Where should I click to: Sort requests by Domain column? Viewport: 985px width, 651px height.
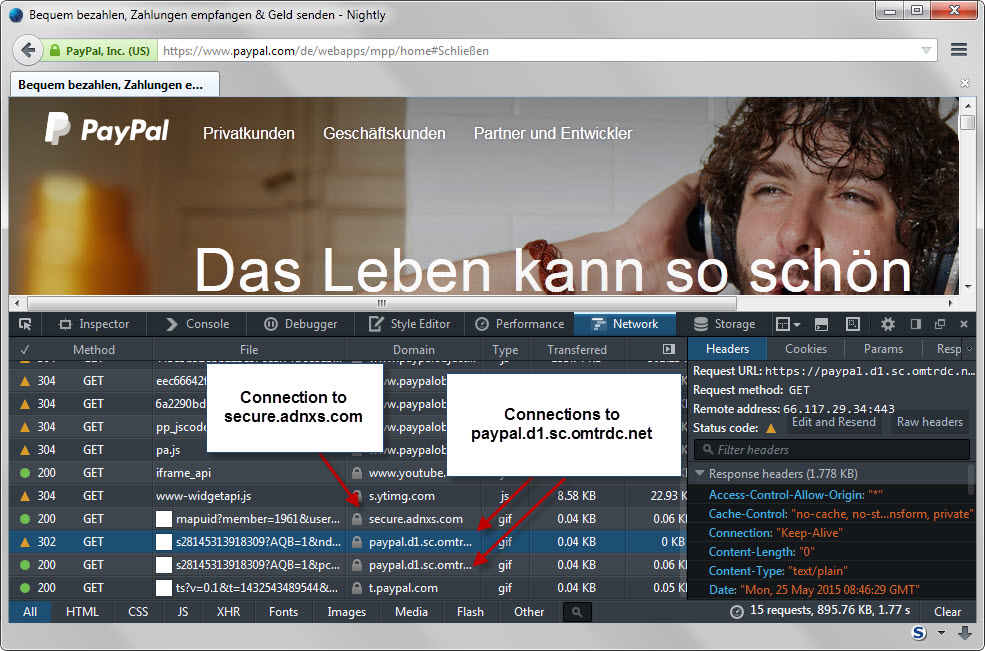click(x=413, y=350)
